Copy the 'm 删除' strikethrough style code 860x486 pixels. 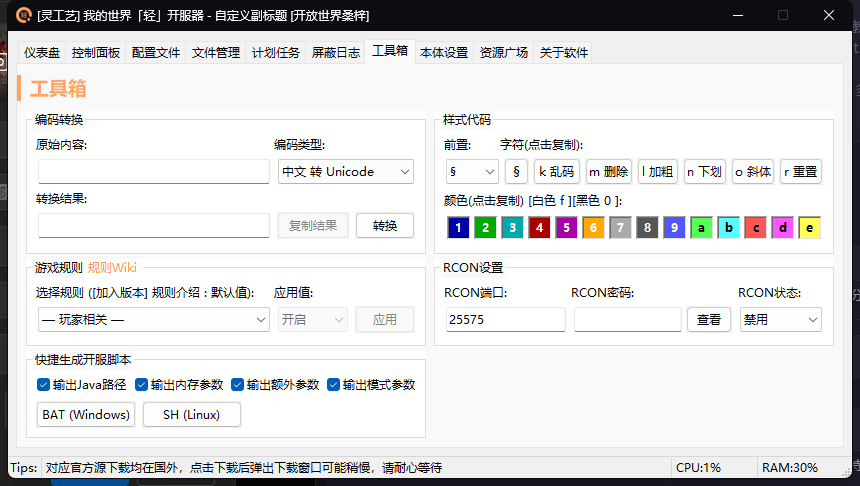[x=608, y=171]
